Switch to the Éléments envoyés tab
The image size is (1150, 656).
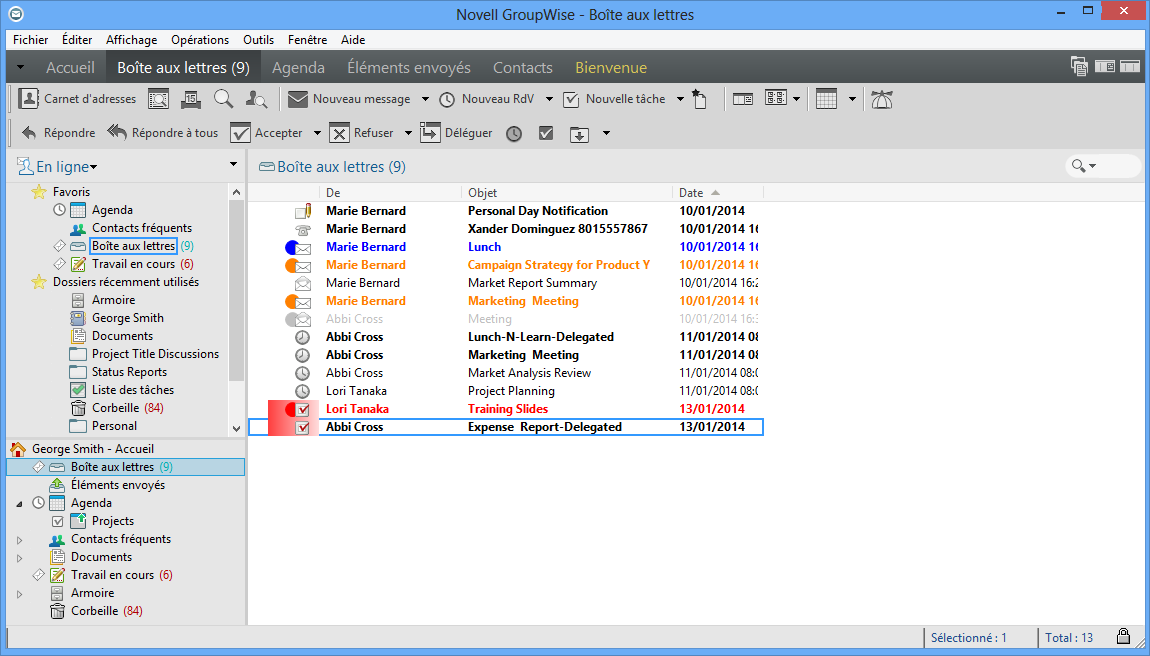click(x=409, y=68)
